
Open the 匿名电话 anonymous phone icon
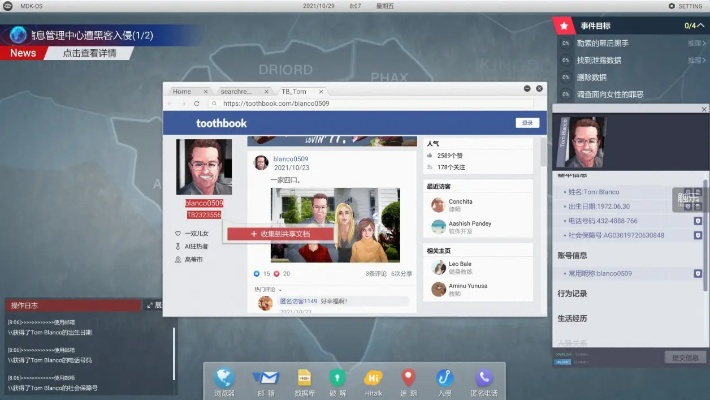tap(484, 378)
